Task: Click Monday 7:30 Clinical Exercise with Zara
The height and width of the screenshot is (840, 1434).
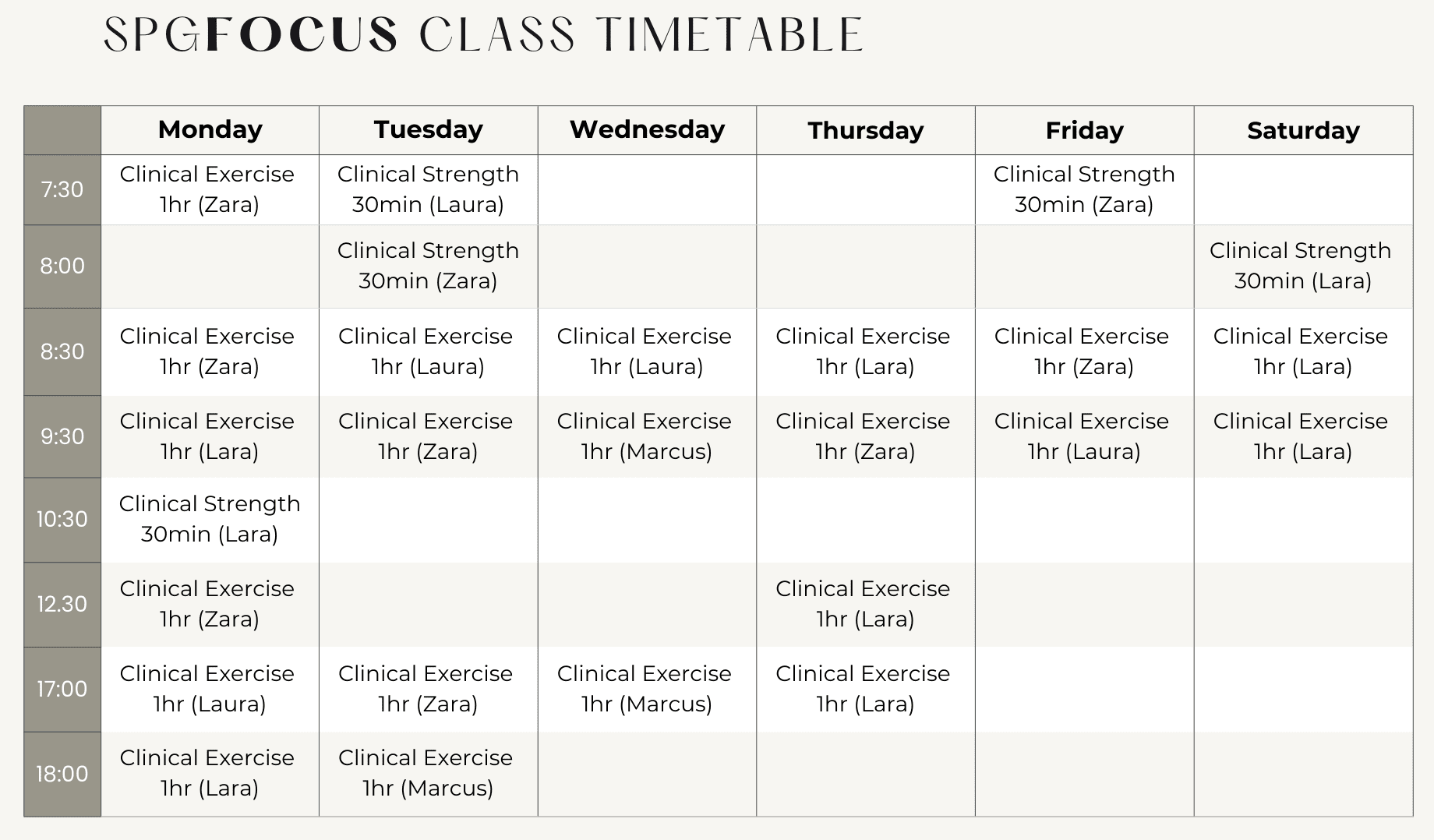Action: tap(207, 189)
